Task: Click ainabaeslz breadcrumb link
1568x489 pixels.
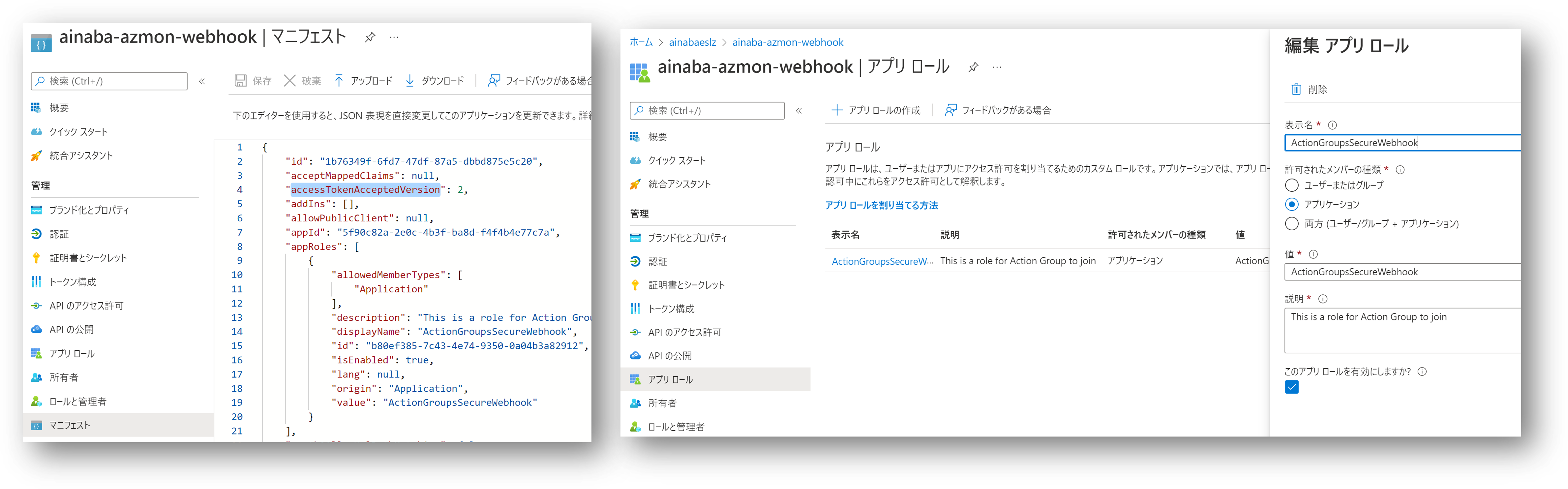Action: pos(692,42)
